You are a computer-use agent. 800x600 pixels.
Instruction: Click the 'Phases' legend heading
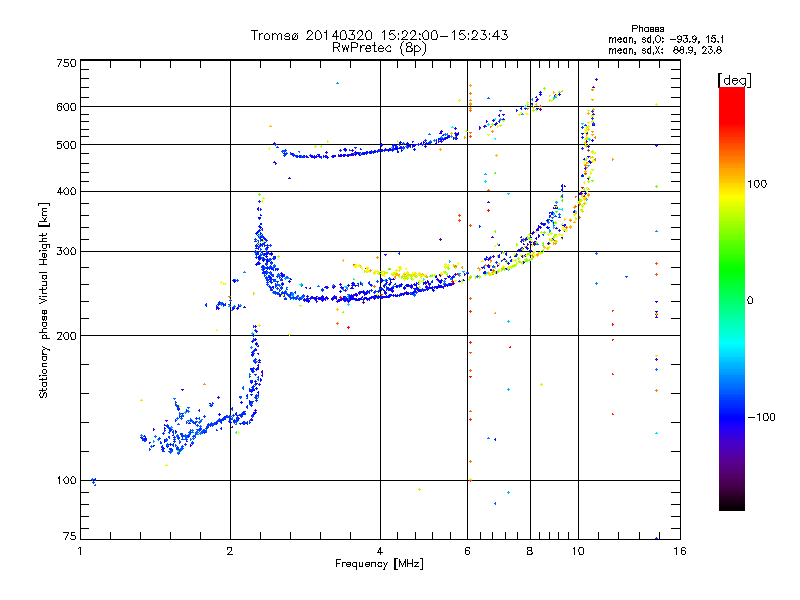[x=647, y=29]
